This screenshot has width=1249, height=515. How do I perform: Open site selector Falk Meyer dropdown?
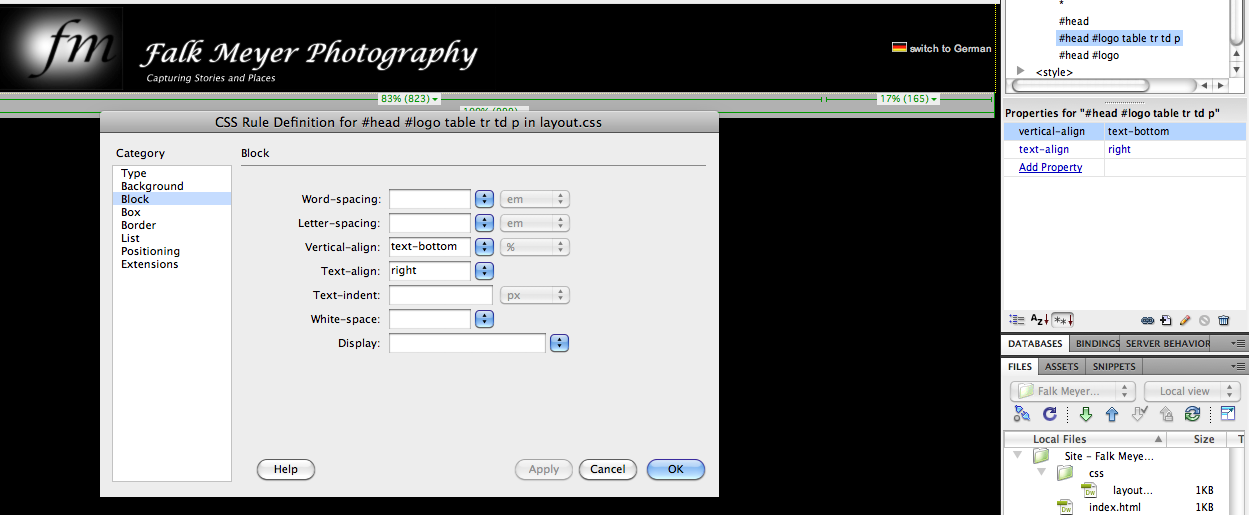[1072, 391]
